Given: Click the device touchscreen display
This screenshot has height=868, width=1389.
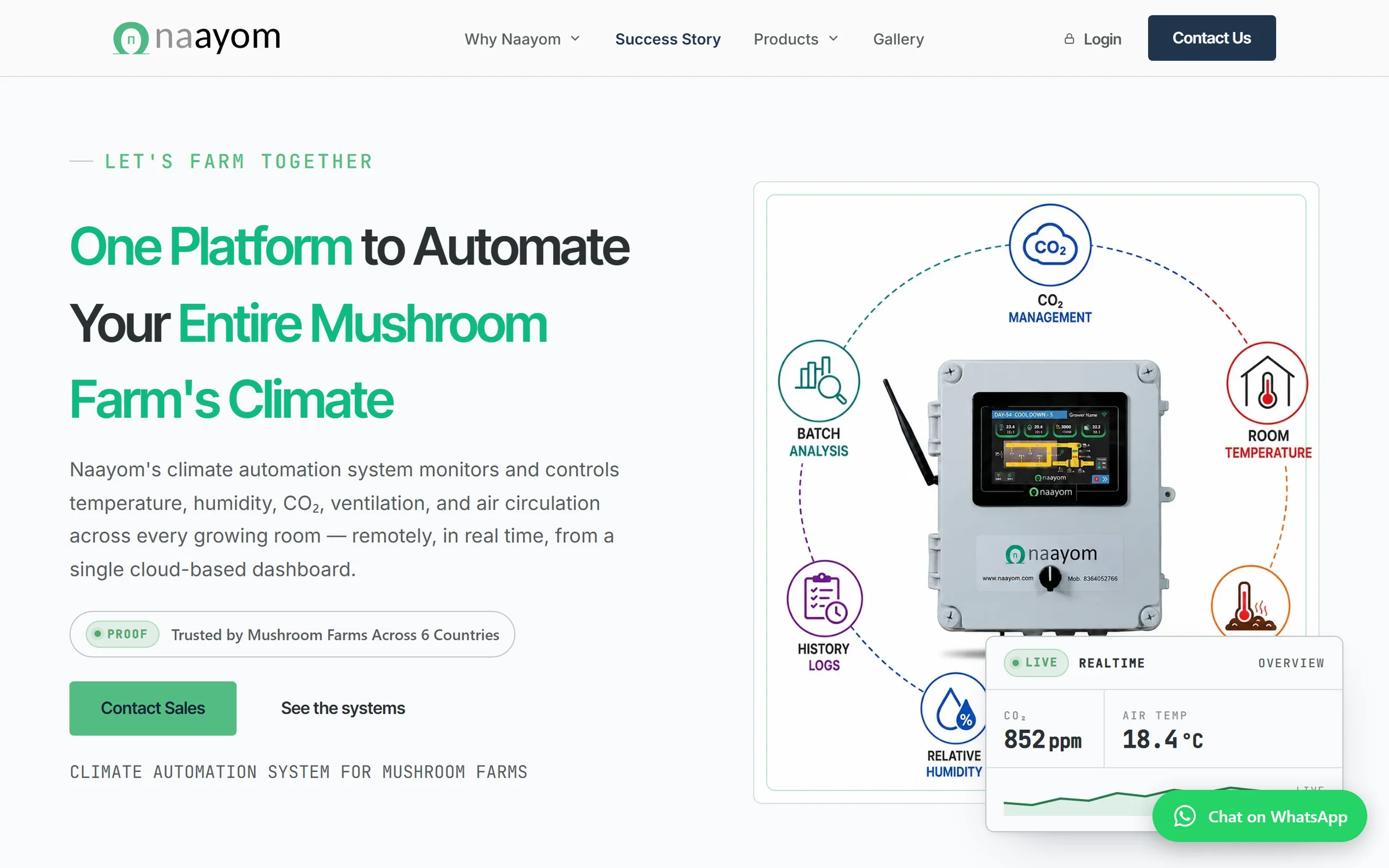Looking at the screenshot, I should coord(1050,448).
